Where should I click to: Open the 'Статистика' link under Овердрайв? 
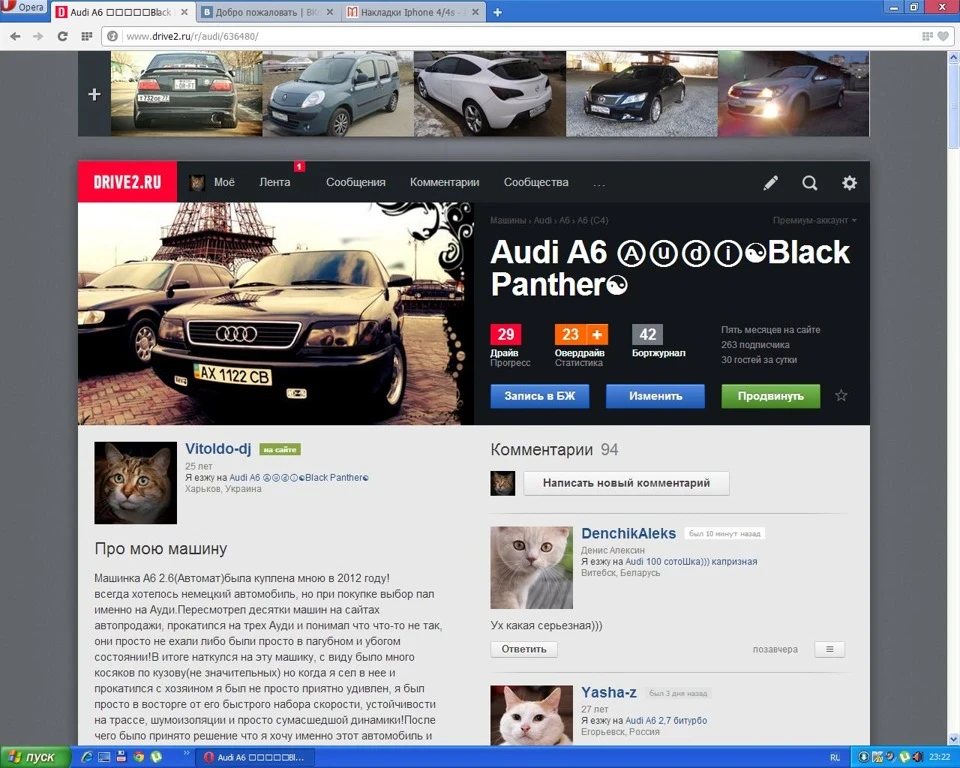click(x=579, y=363)
